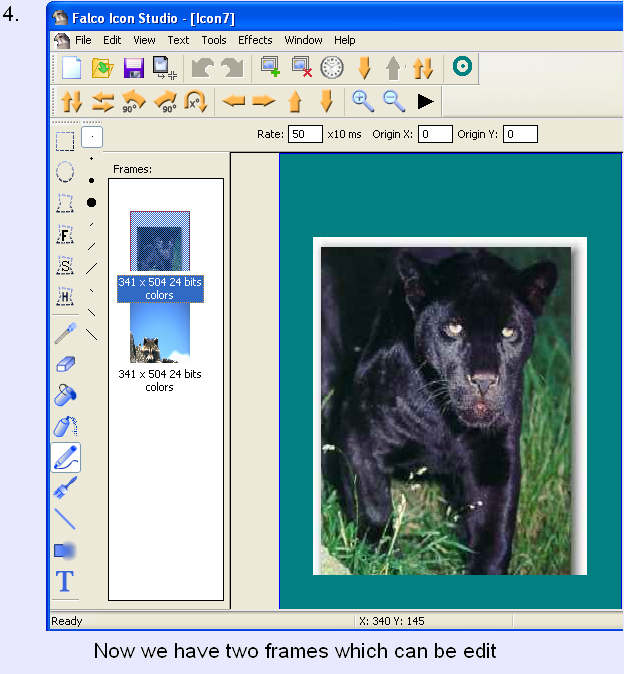Click the Origin Y input field
The width and height of the screenshot is (624, 674).
click(520, 134)
